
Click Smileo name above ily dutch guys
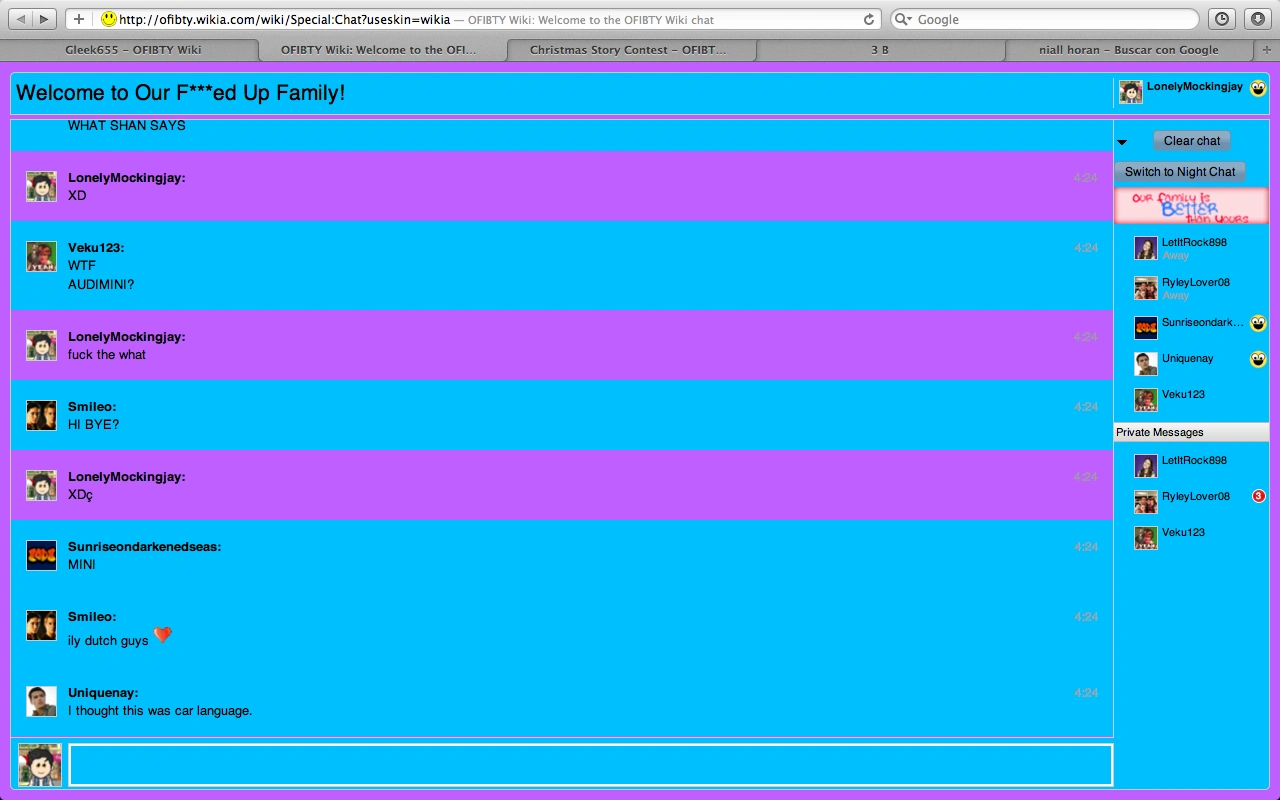(92, 617)
